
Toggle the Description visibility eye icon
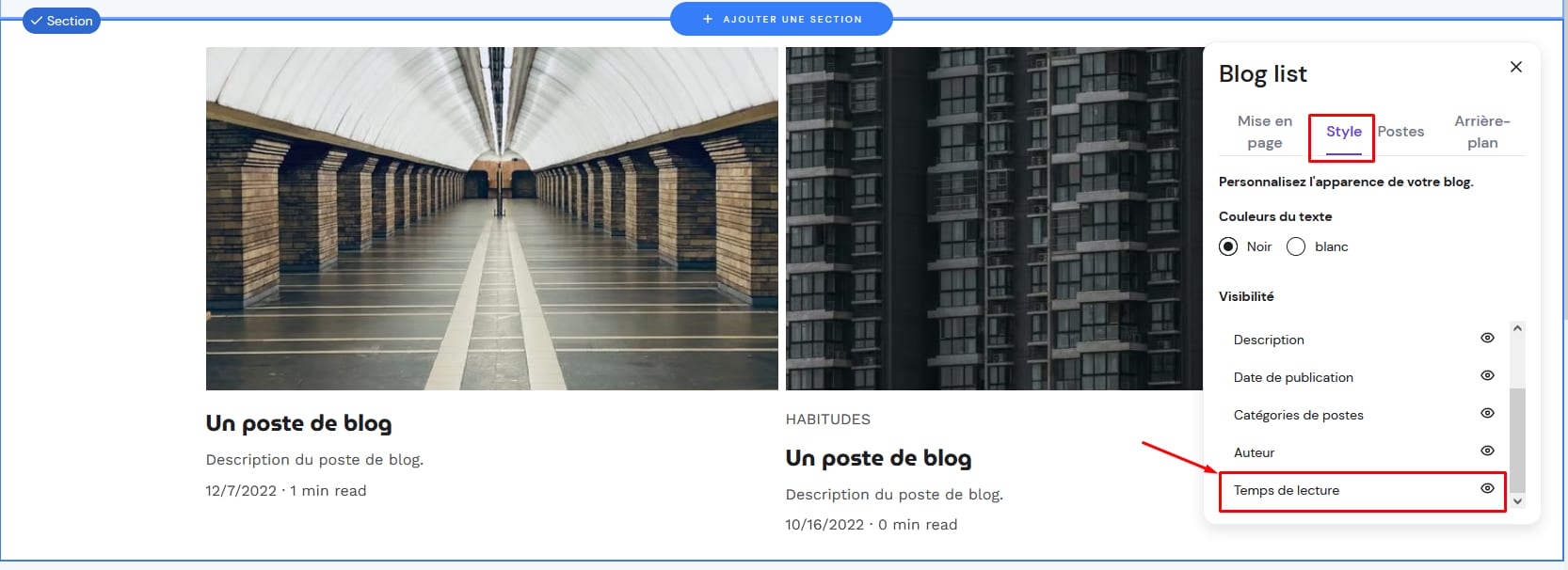1487,338
